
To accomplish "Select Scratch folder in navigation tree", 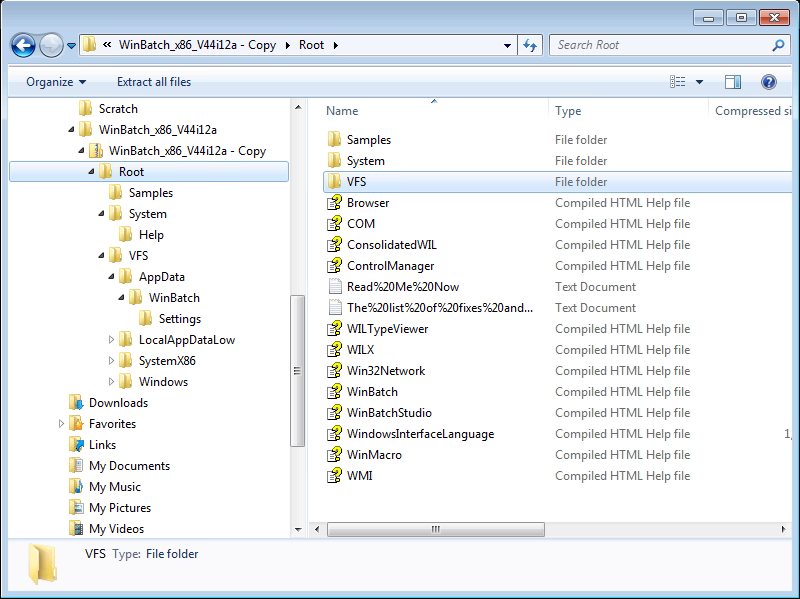I will coord(108,109).
